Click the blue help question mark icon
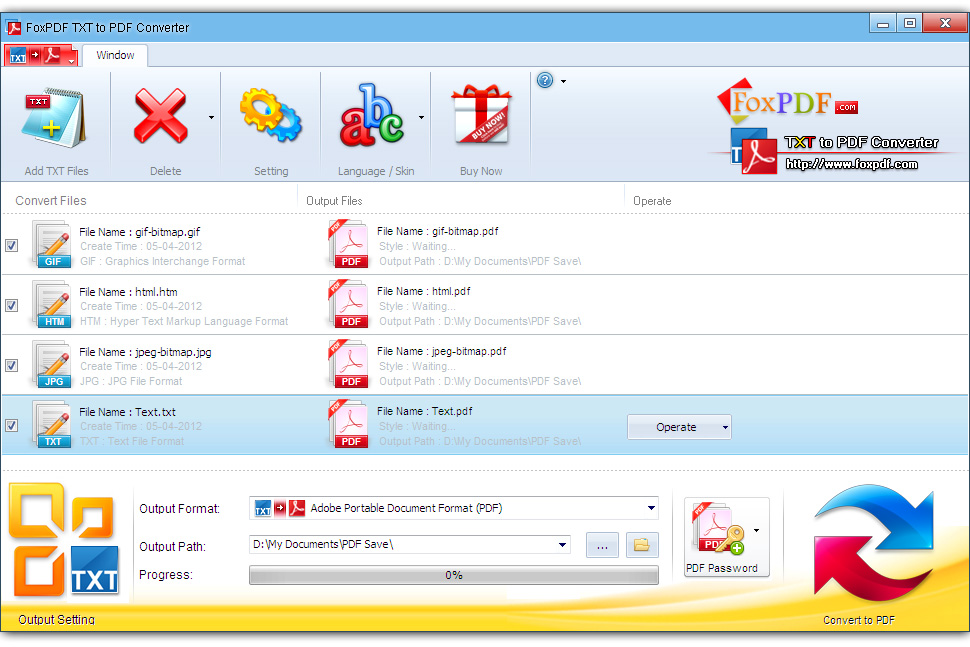The image size is (970, 647). (545, 80)
